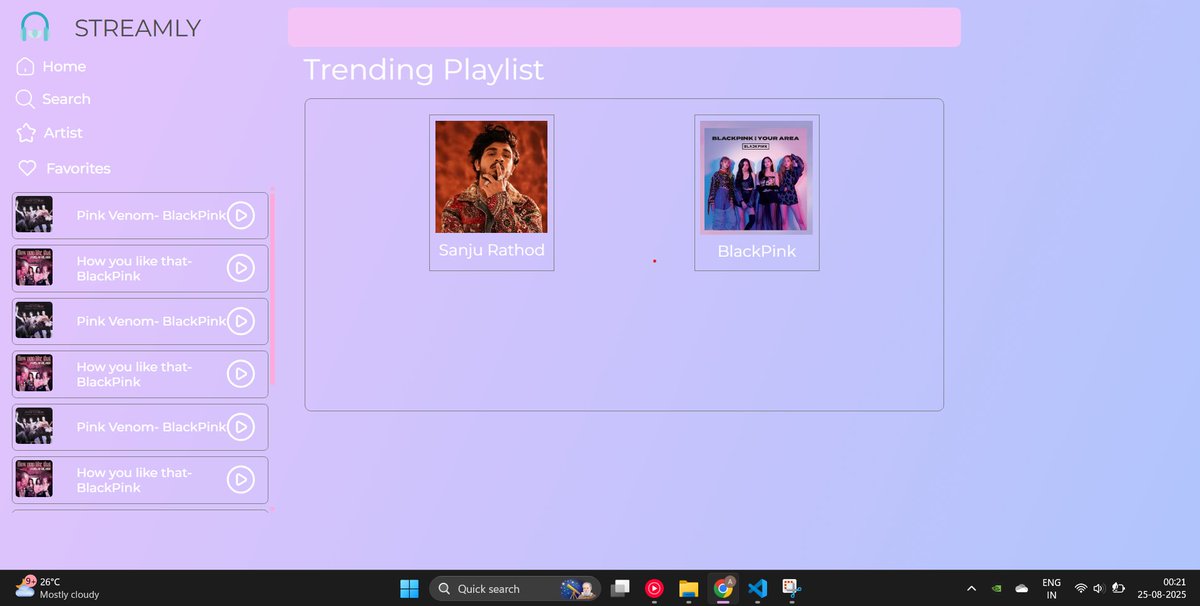This screenshot has height=606, width=1200.
Task: Open the Windows Start menu
Action: (x=410, y=588)
